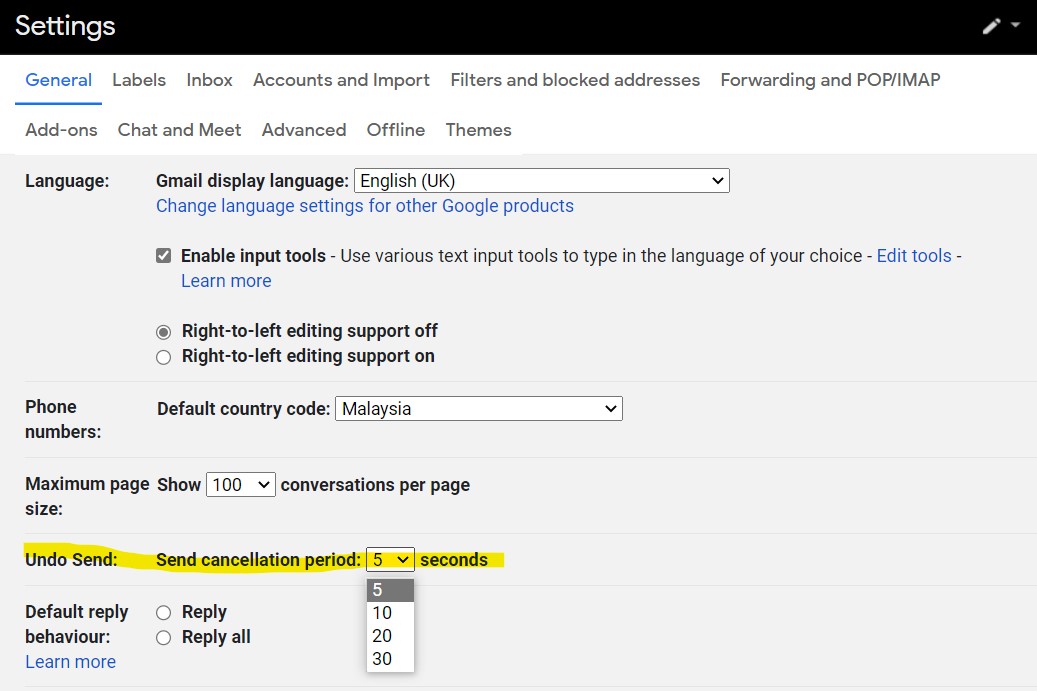Select Right-to-left editing support on
This screenshot has width=1037, height=691.
click(x=164, y=357)
